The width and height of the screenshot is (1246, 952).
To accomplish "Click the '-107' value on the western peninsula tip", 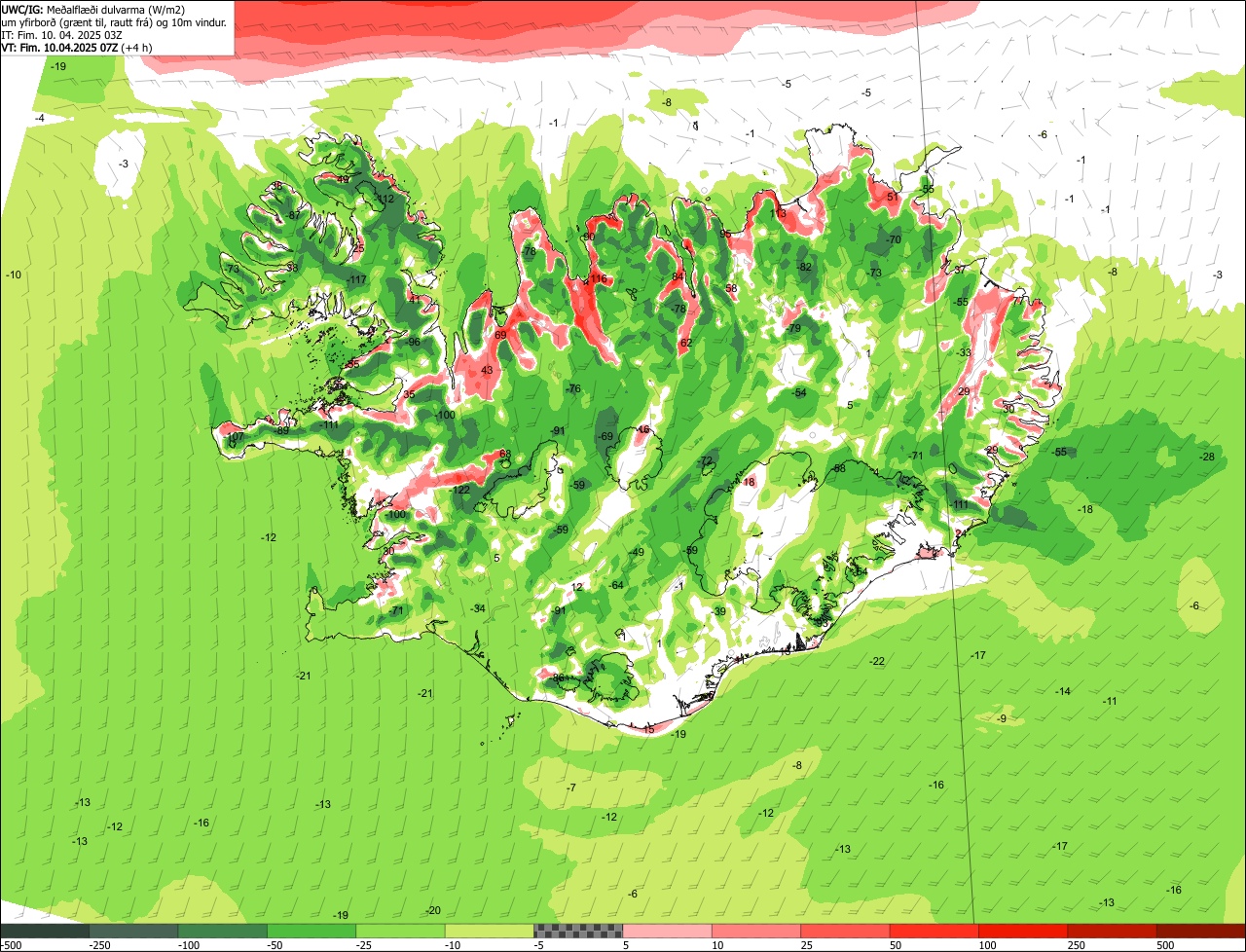I will (235, 437).
